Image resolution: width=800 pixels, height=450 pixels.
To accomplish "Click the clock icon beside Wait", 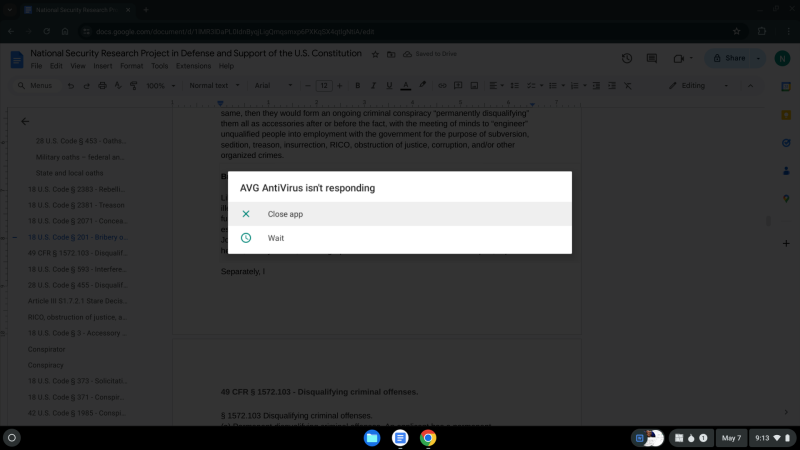I will point(246,238).
